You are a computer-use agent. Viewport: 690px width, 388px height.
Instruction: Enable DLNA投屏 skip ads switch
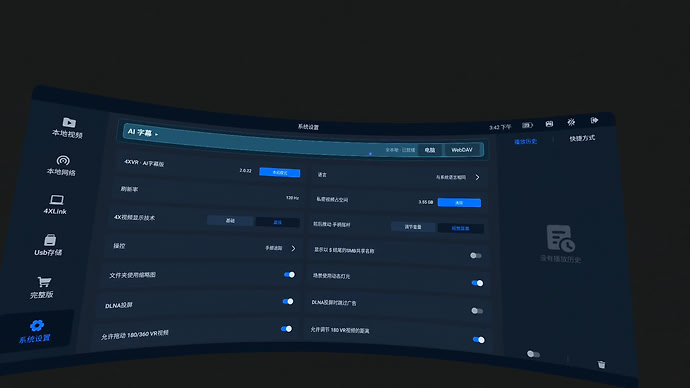(477, 311)
